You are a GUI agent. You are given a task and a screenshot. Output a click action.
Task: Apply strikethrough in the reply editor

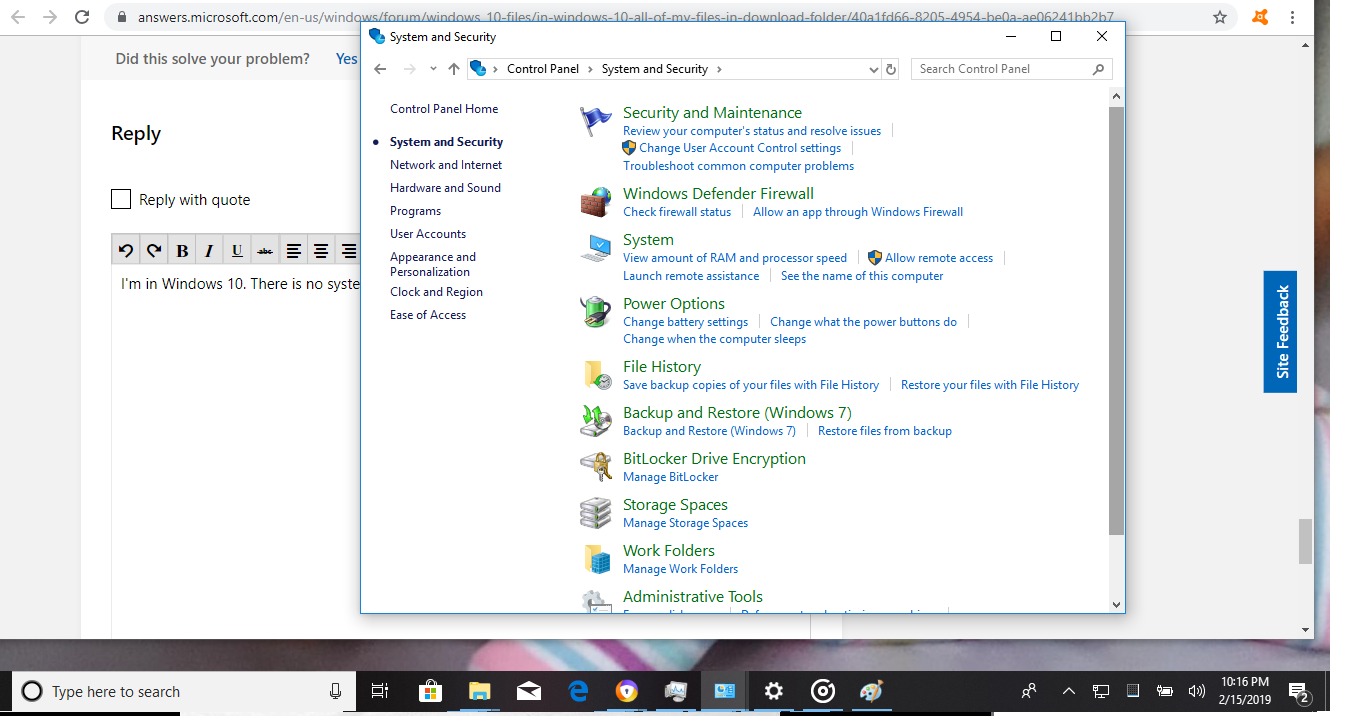[x=264, y=250]
